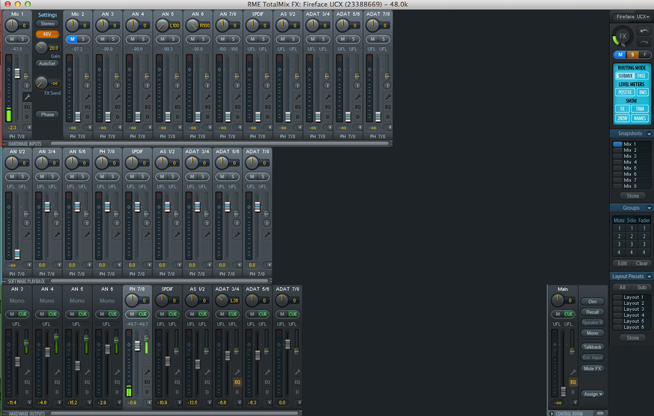The height and width of the screenshot is (416, 654).
Task: Open wrench settings on ADAT 7/8 input channel
Action: pos(387,97)
